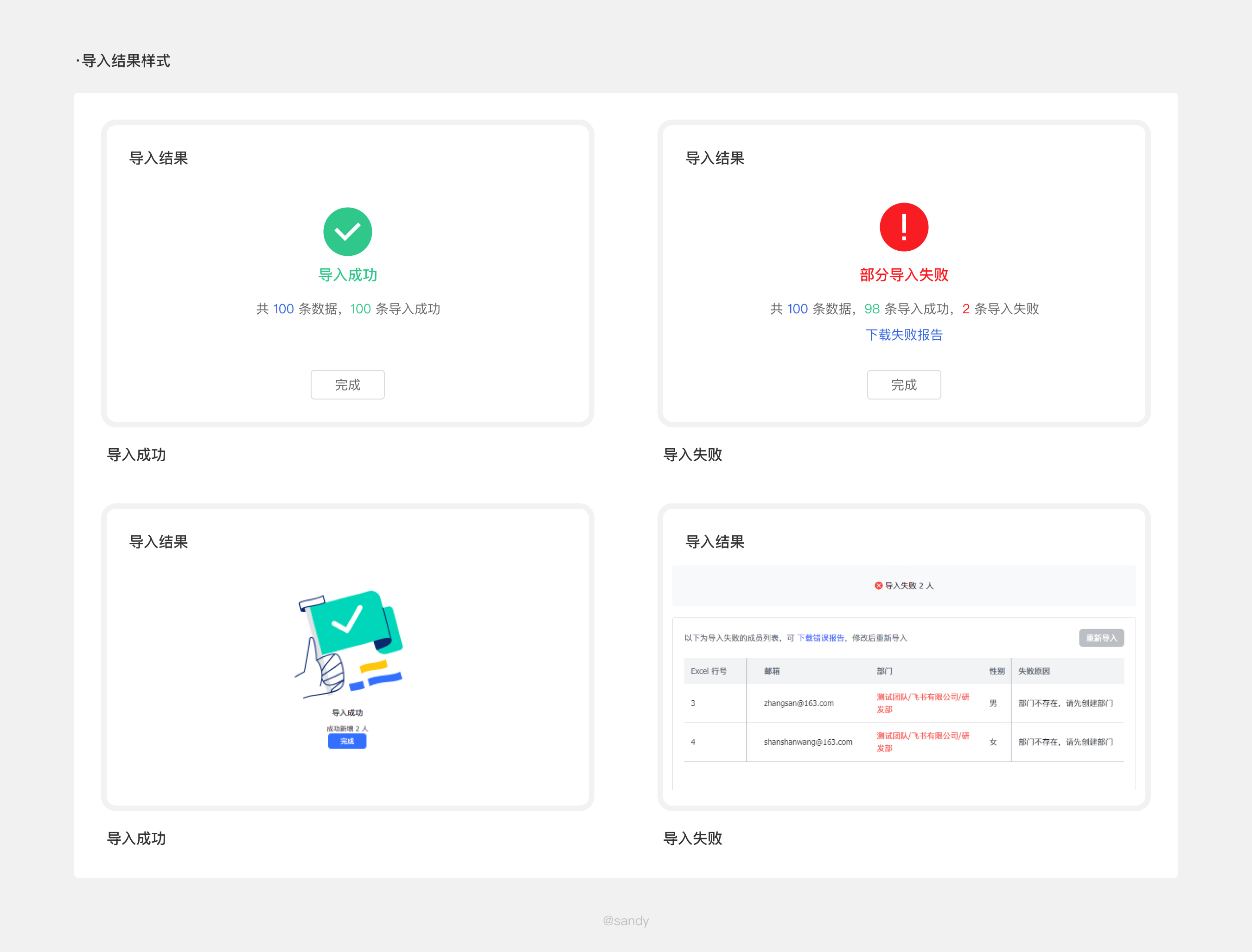
Task: Click the 下载错误报告 link
Action: point(820,638)
